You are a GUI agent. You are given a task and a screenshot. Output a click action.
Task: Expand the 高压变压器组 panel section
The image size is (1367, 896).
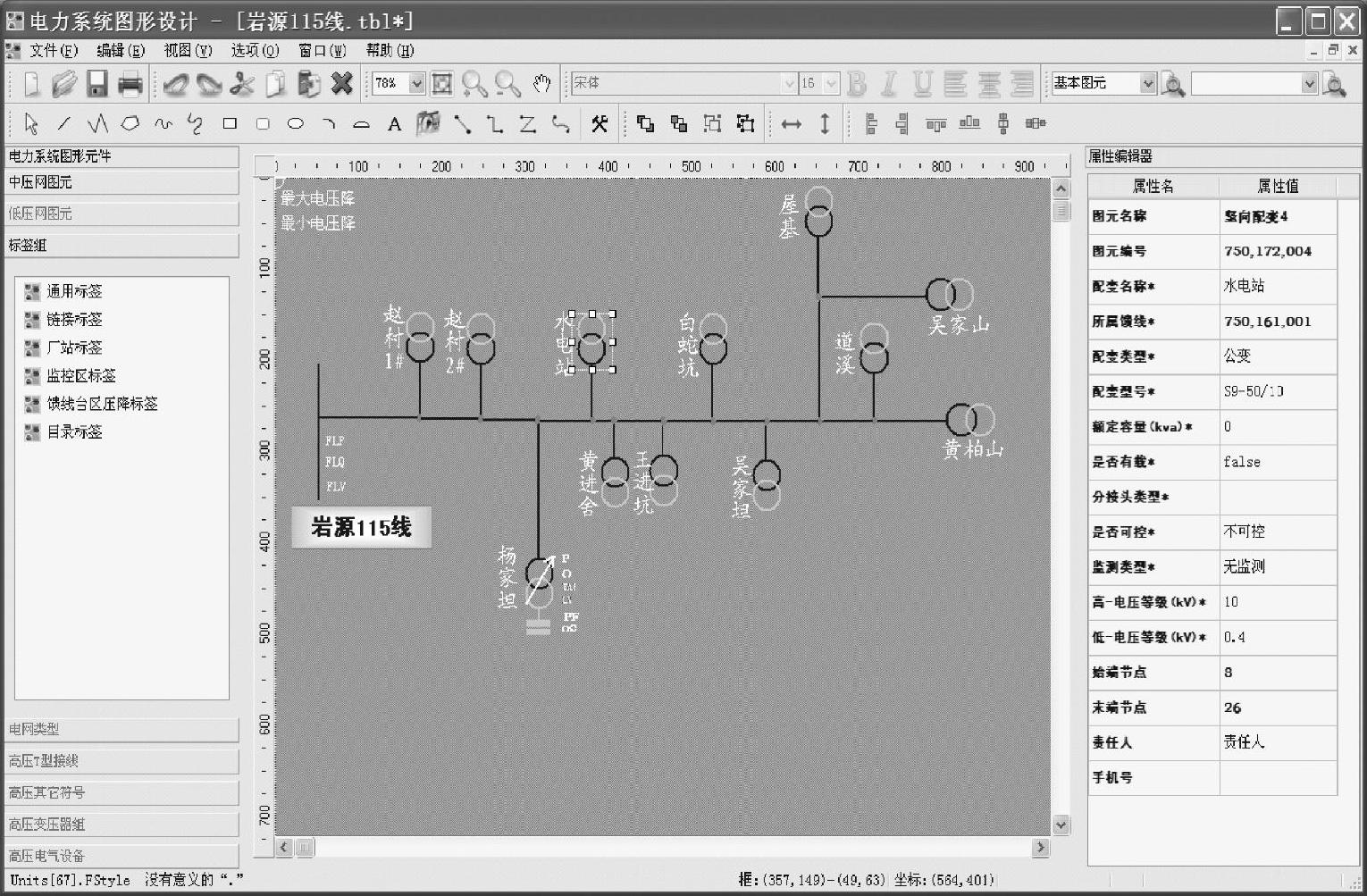(122, 824)
